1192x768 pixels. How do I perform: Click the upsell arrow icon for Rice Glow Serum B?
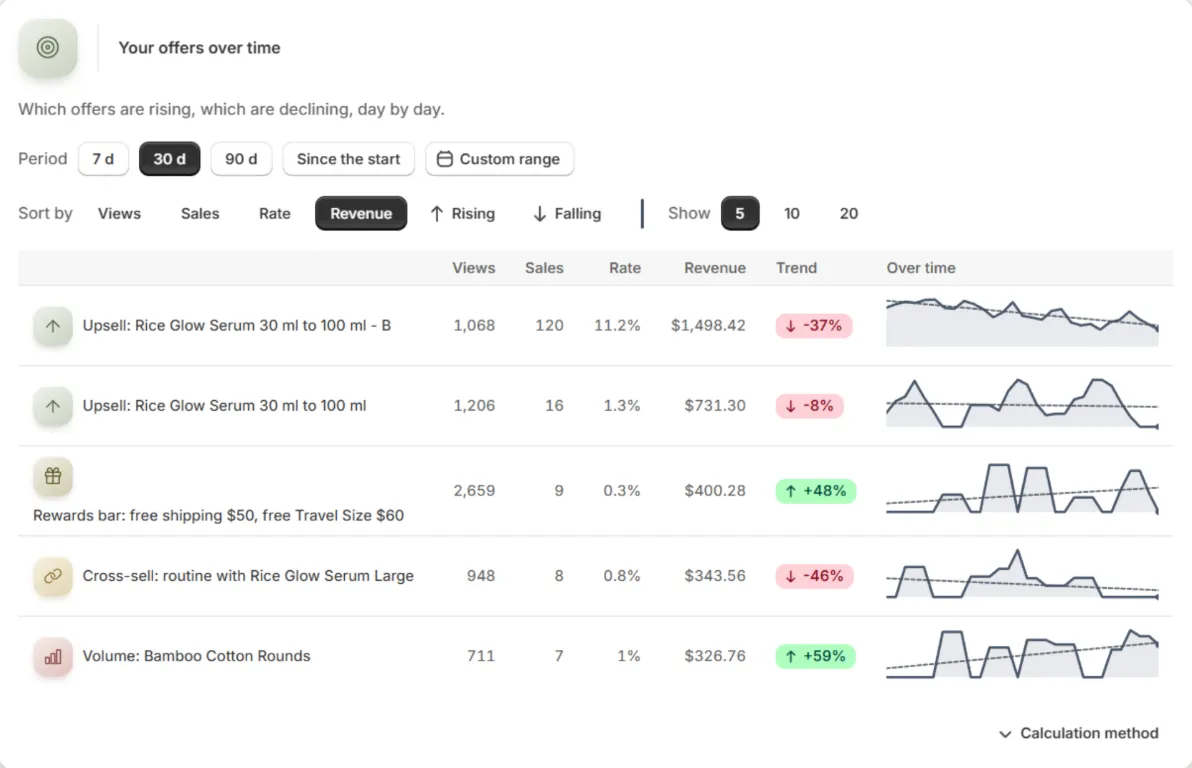click(52, 326)
